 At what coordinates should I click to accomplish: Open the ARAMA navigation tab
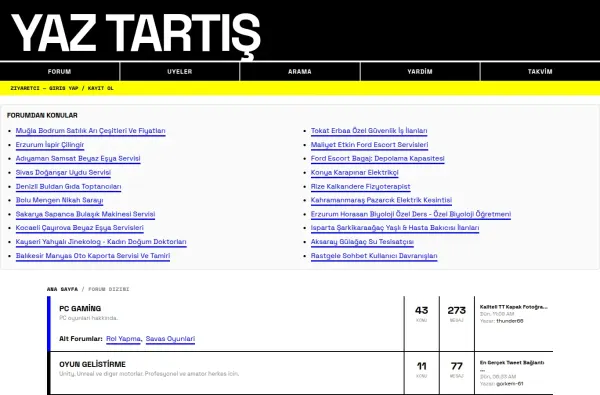click(x=300, y=72)
